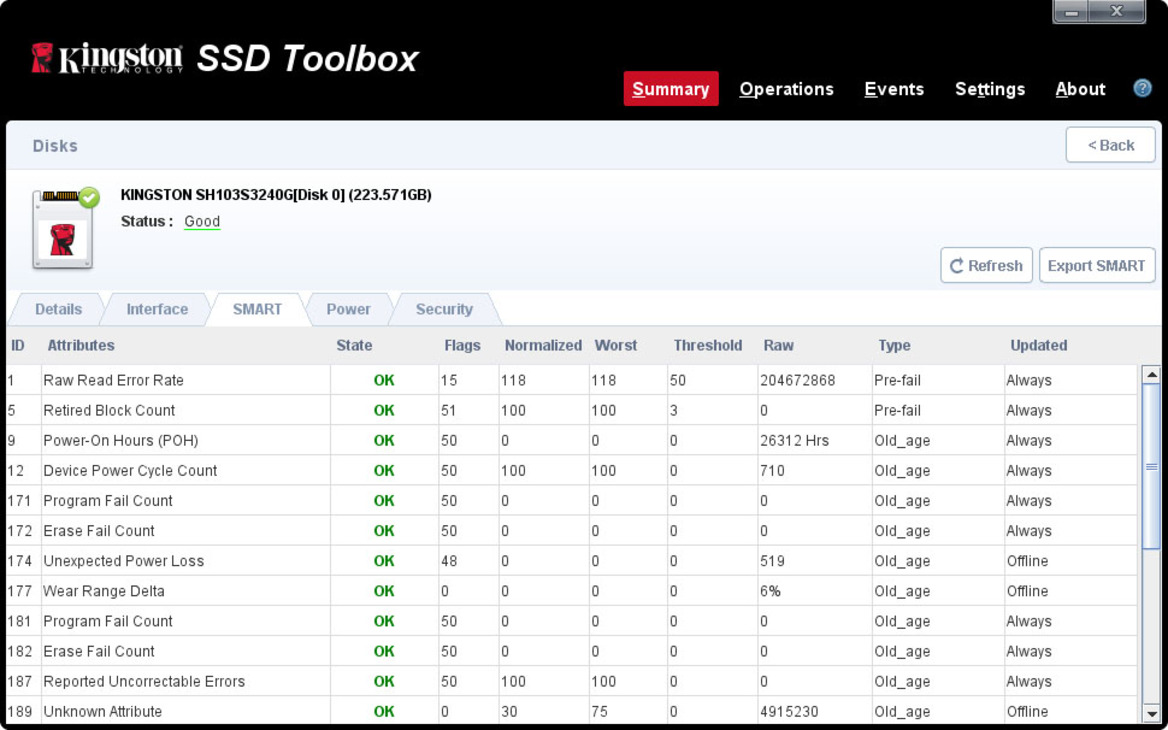The height and width of the screenshot is (730, 1168).
Task: Close the SSD Toolbox window
Action: (1116, 11)
